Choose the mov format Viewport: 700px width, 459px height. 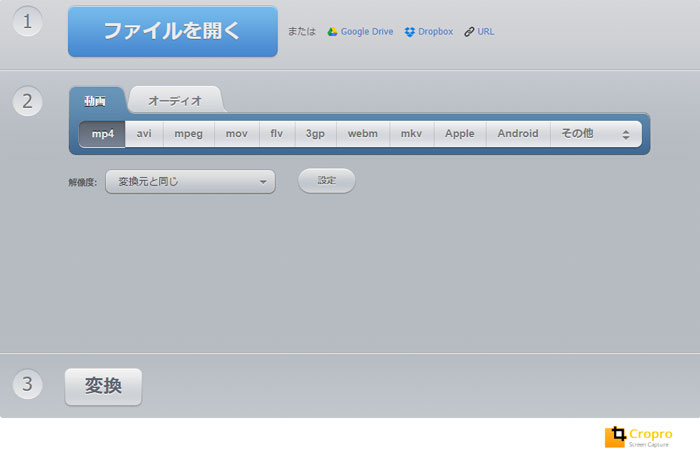tap(236, 134)
